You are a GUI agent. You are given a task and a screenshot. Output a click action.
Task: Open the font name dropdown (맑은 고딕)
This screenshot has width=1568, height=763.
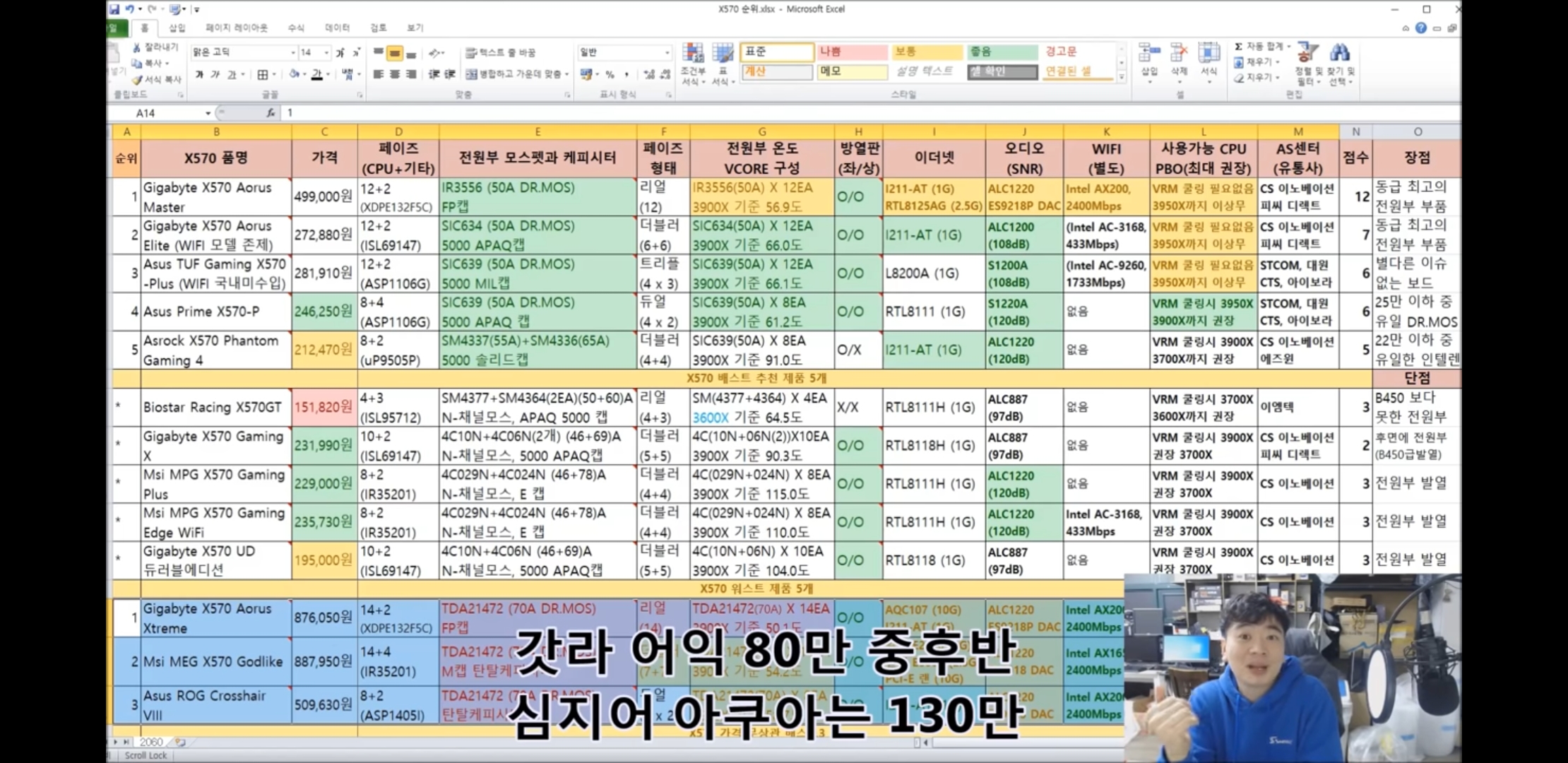pos(292,53)
